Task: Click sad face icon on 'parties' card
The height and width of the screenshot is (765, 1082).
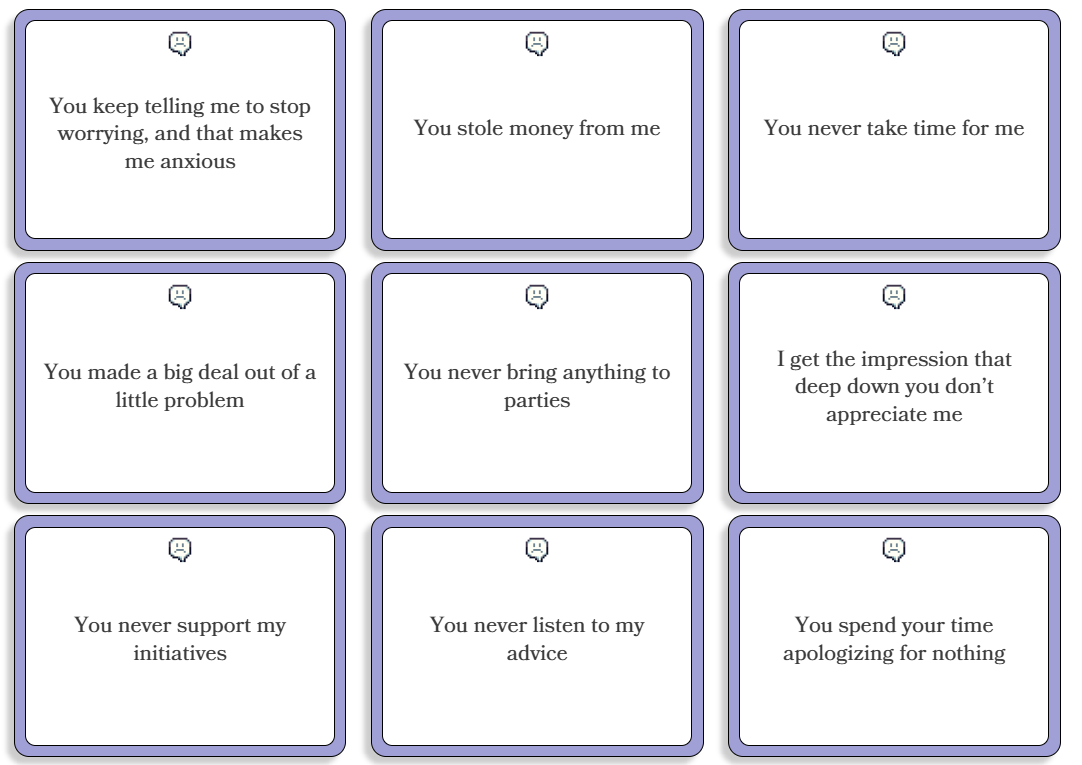Action: (537, 297)
